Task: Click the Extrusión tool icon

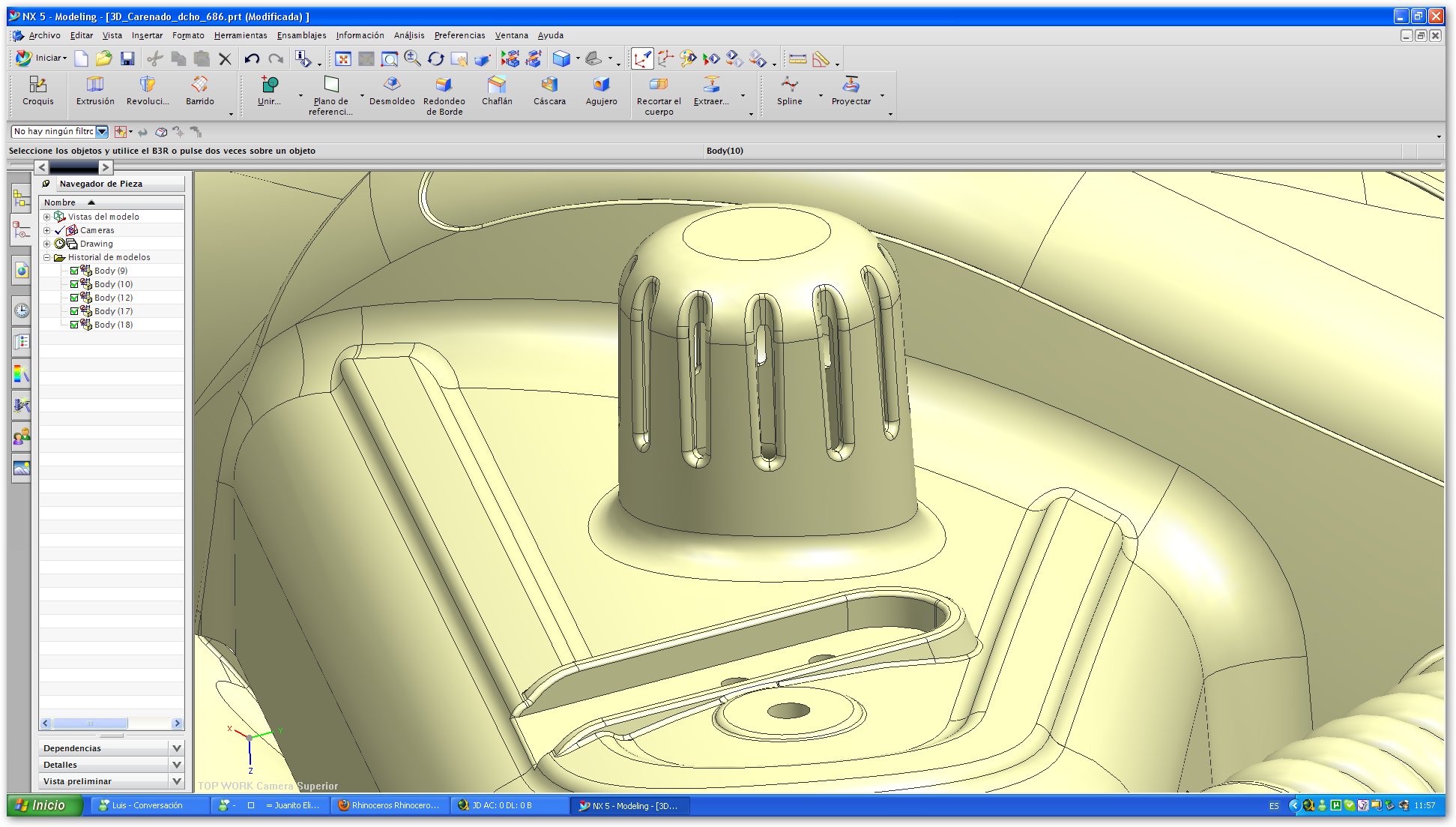Action: coord(95,91)
